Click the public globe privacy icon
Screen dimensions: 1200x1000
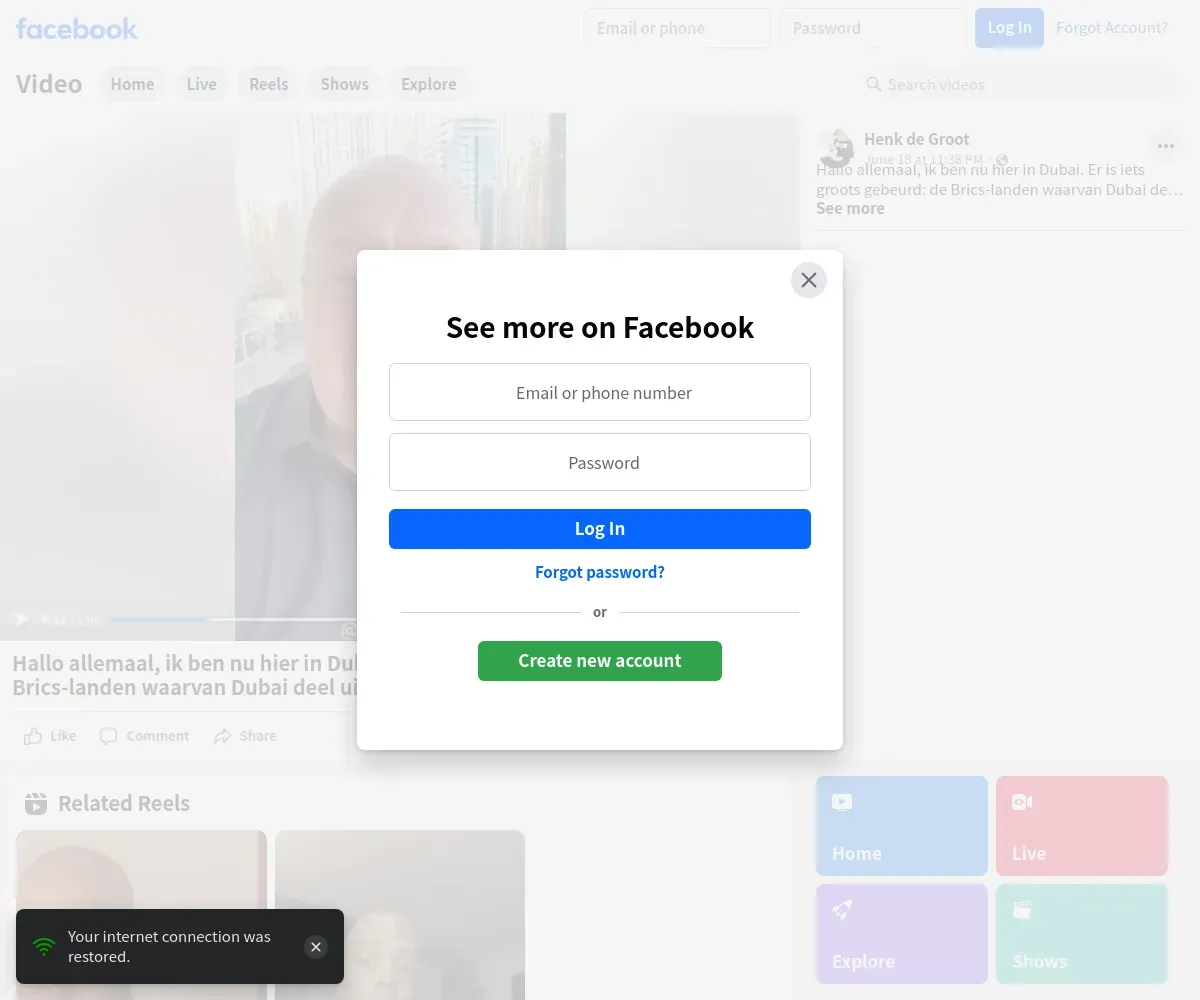coord(1002,160)
